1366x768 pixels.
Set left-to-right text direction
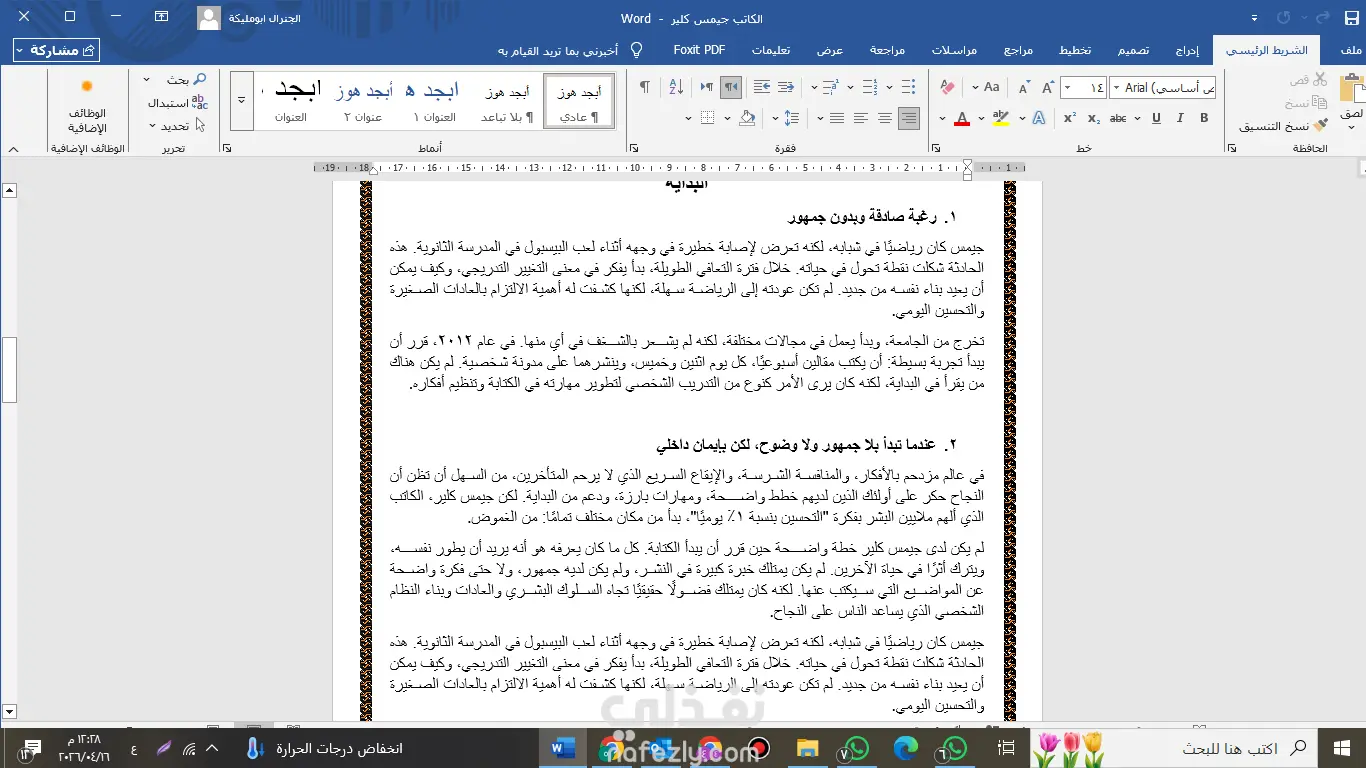point(708,87)
